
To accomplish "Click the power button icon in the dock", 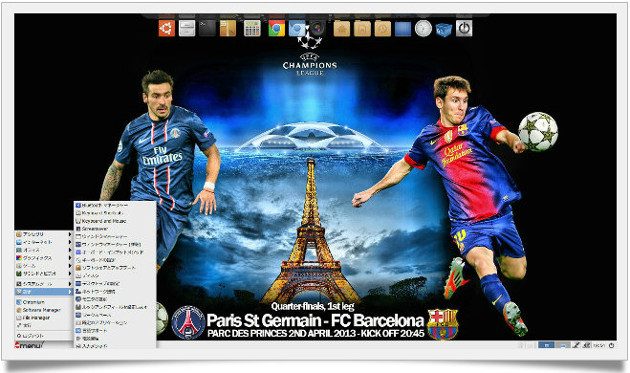I will coord(464,29).
